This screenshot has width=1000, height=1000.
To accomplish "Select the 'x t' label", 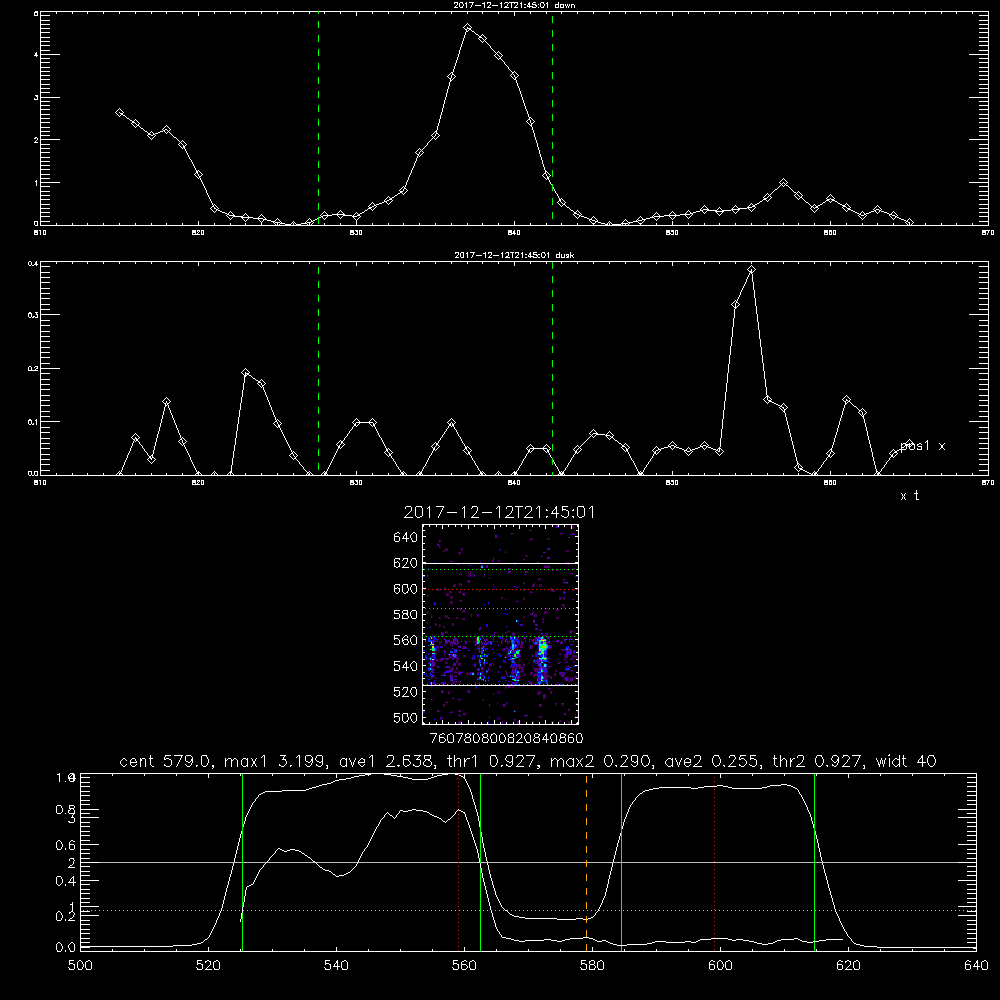I will click(909, 496).
